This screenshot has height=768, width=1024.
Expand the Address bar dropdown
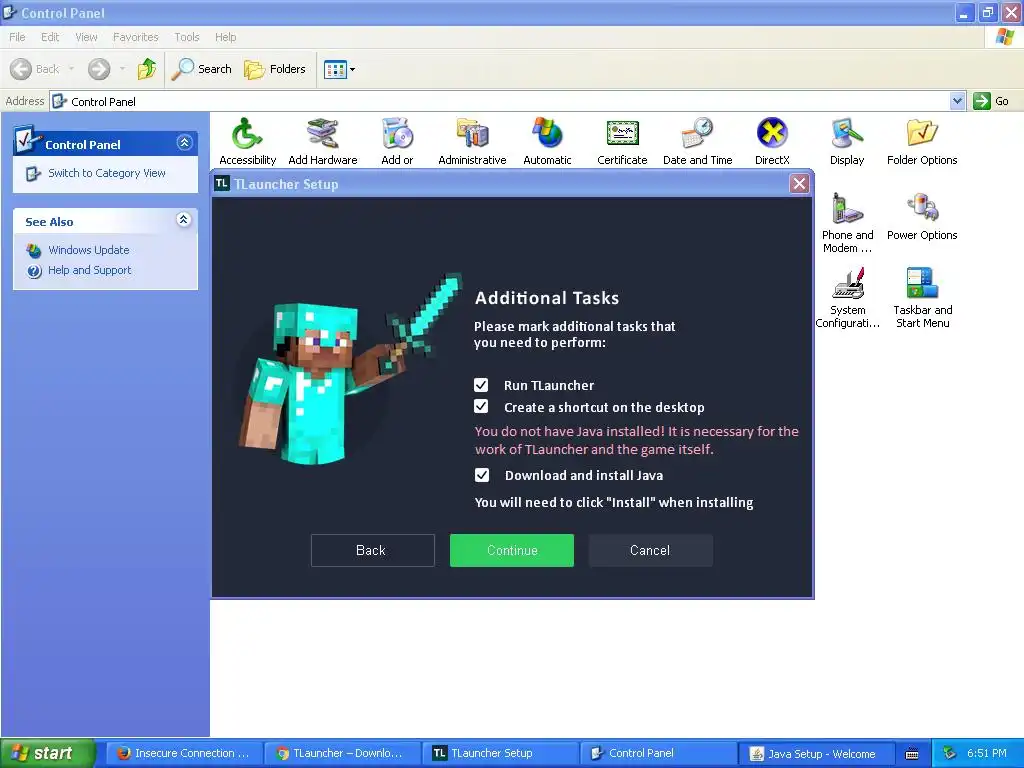(957, 101)
